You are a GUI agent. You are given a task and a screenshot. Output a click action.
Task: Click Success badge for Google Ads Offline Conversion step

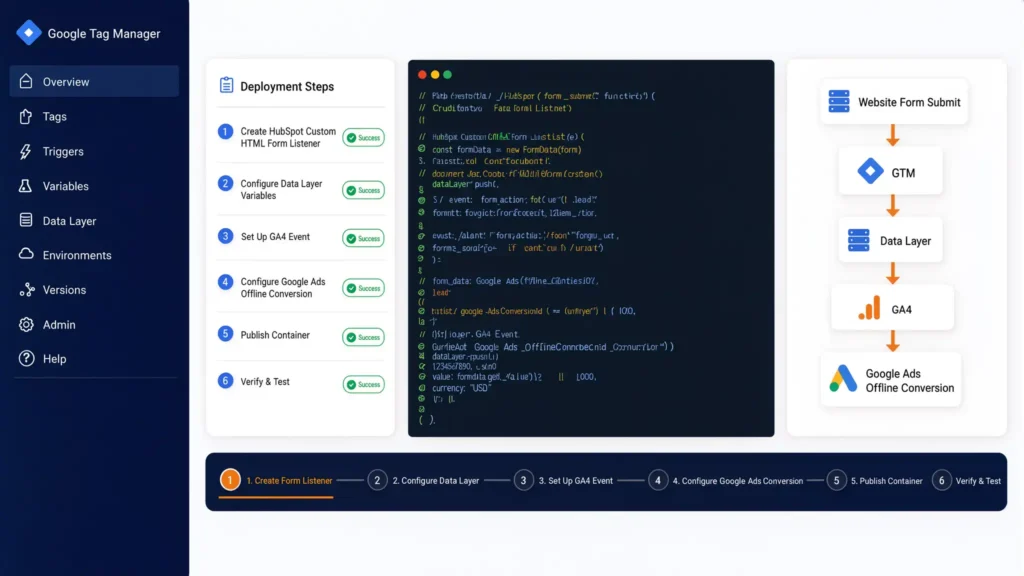[x=363, y=288]
